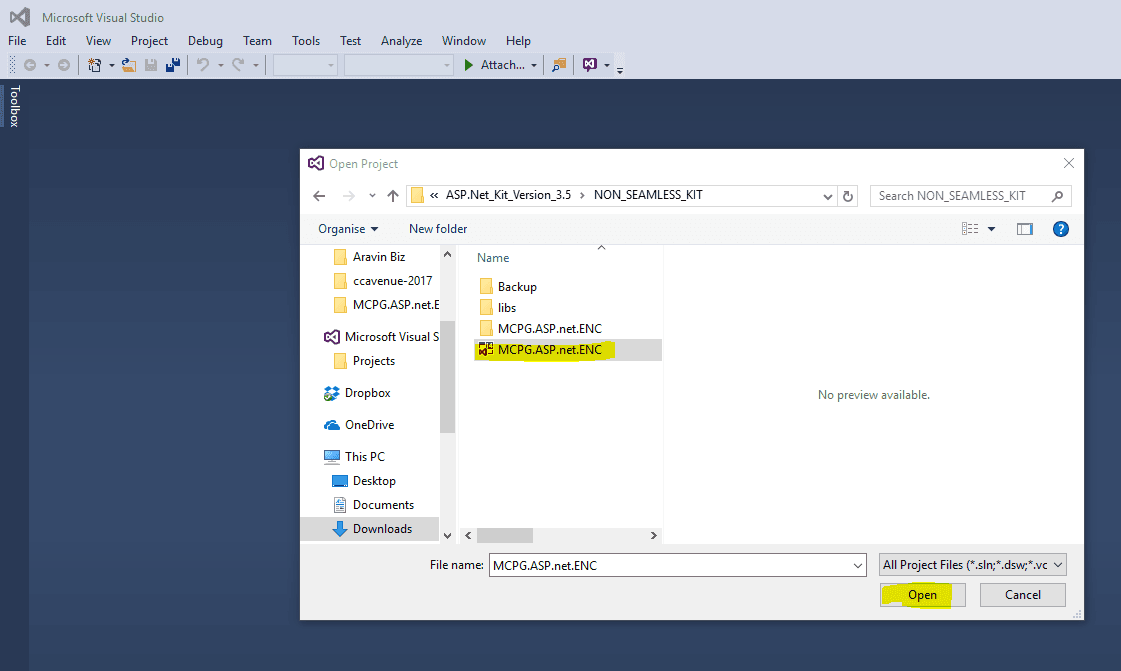The image size is (1121, 671).
Task: Click the blue help icon in dialog
Action: click(1061, 229)
